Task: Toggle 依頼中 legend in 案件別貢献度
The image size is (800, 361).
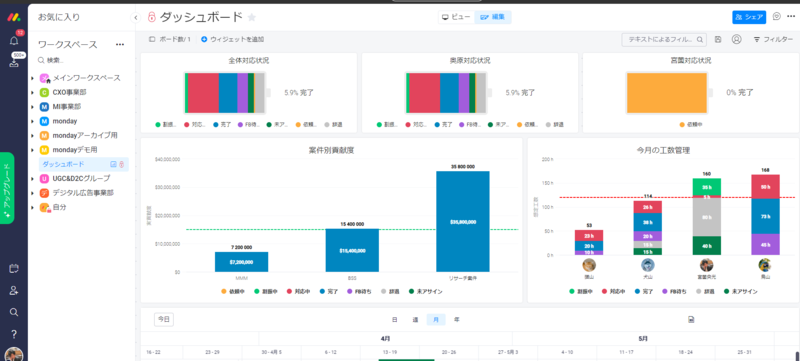Action: (234, 292)
